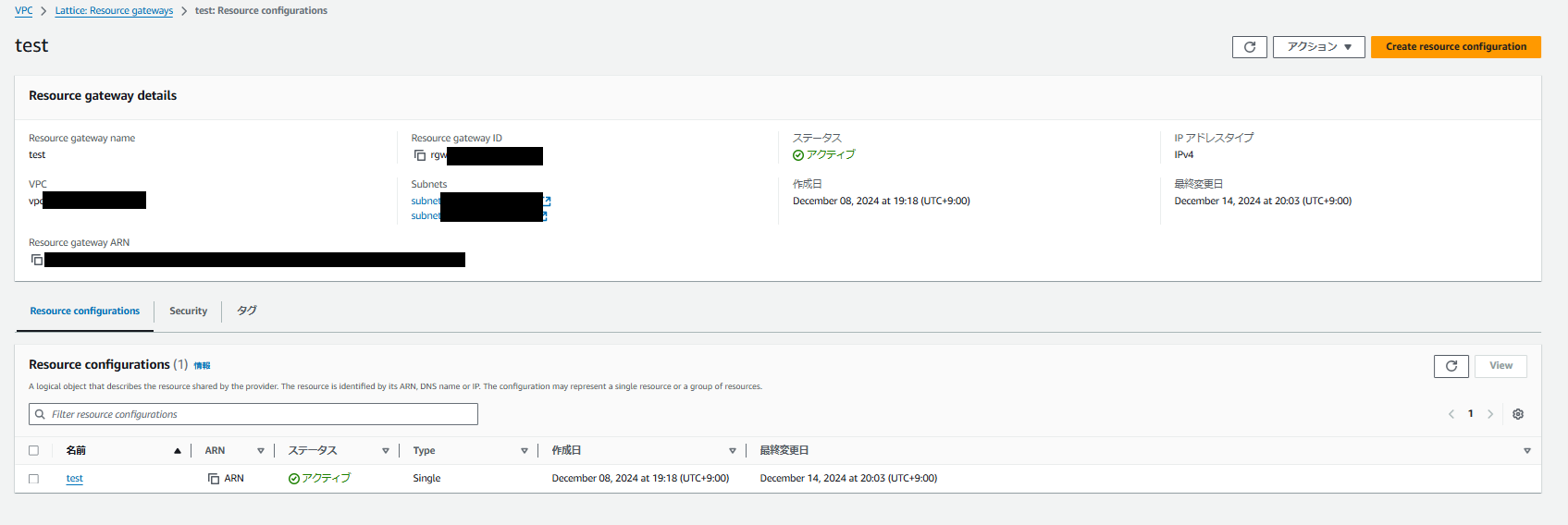This screenshot has height=525, width=1568.
Task: Sort by Type column arrow
Action: (x=525, y=451)
